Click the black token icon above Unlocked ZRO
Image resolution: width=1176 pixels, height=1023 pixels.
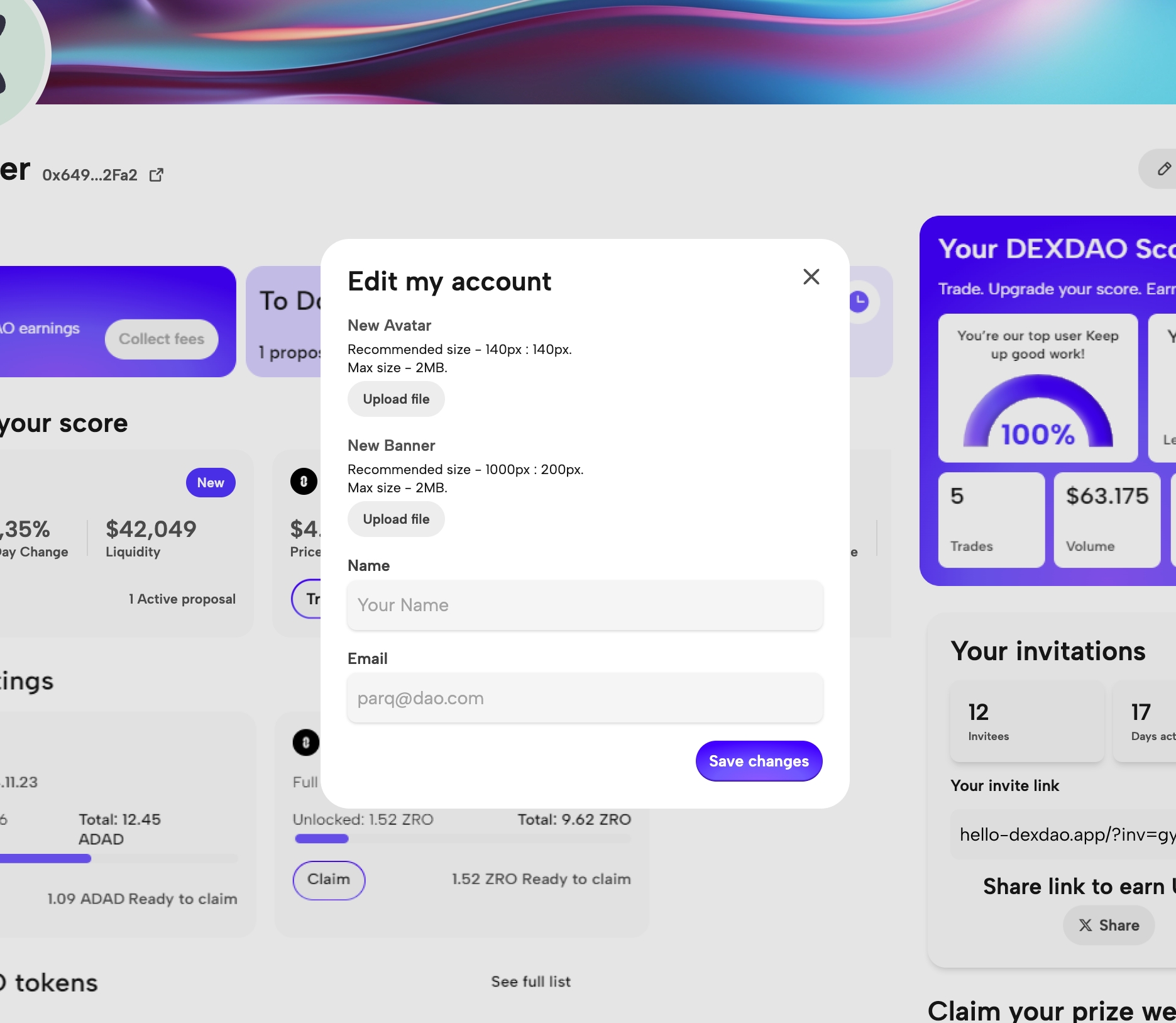click(306, 743)
